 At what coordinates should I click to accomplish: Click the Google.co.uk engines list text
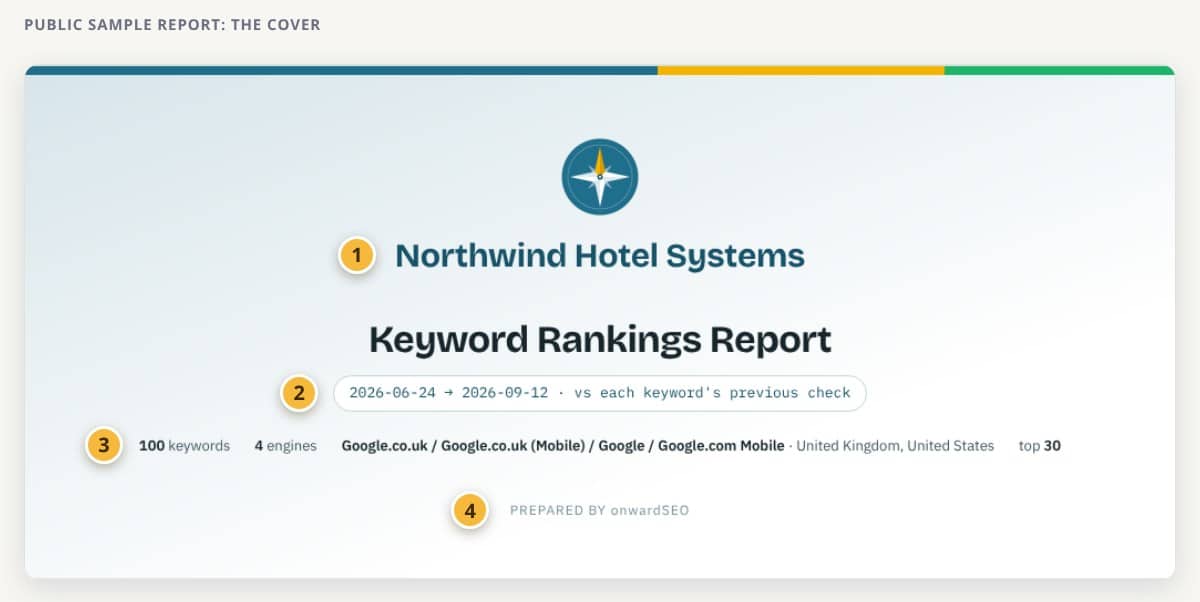[x=563, y=446]
